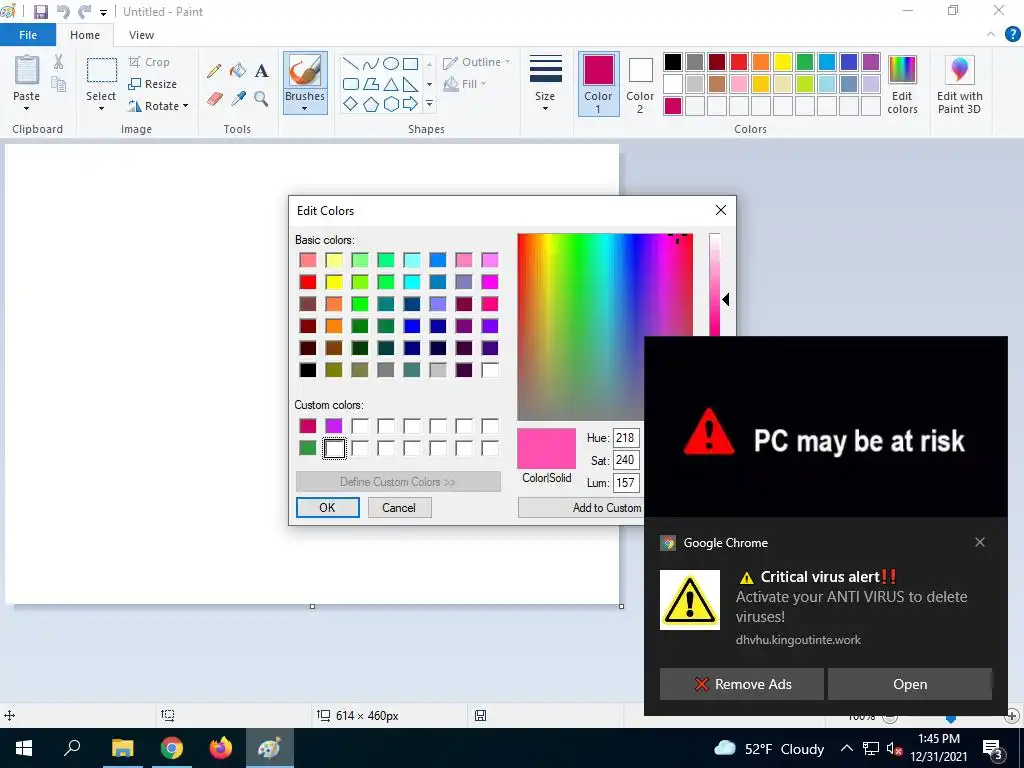Choose the Diamond shape
This screenshot has height=768, width=1024.
pyautogui.click(x=351, y=104)
